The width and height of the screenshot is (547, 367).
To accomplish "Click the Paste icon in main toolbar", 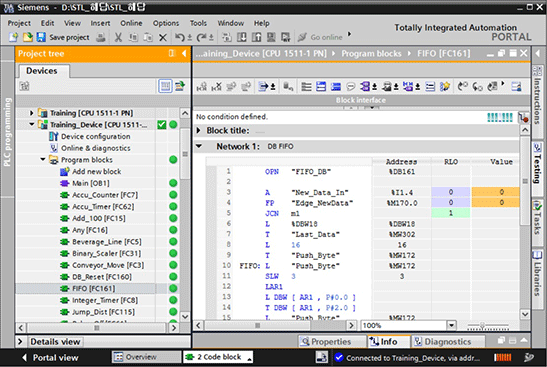I will pyautogui.click(x=148, y=37).
